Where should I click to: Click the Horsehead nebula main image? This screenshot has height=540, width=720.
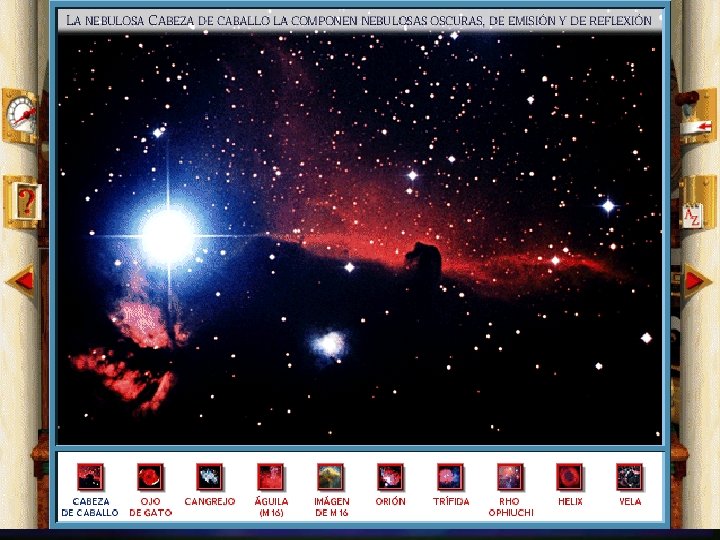360,239
